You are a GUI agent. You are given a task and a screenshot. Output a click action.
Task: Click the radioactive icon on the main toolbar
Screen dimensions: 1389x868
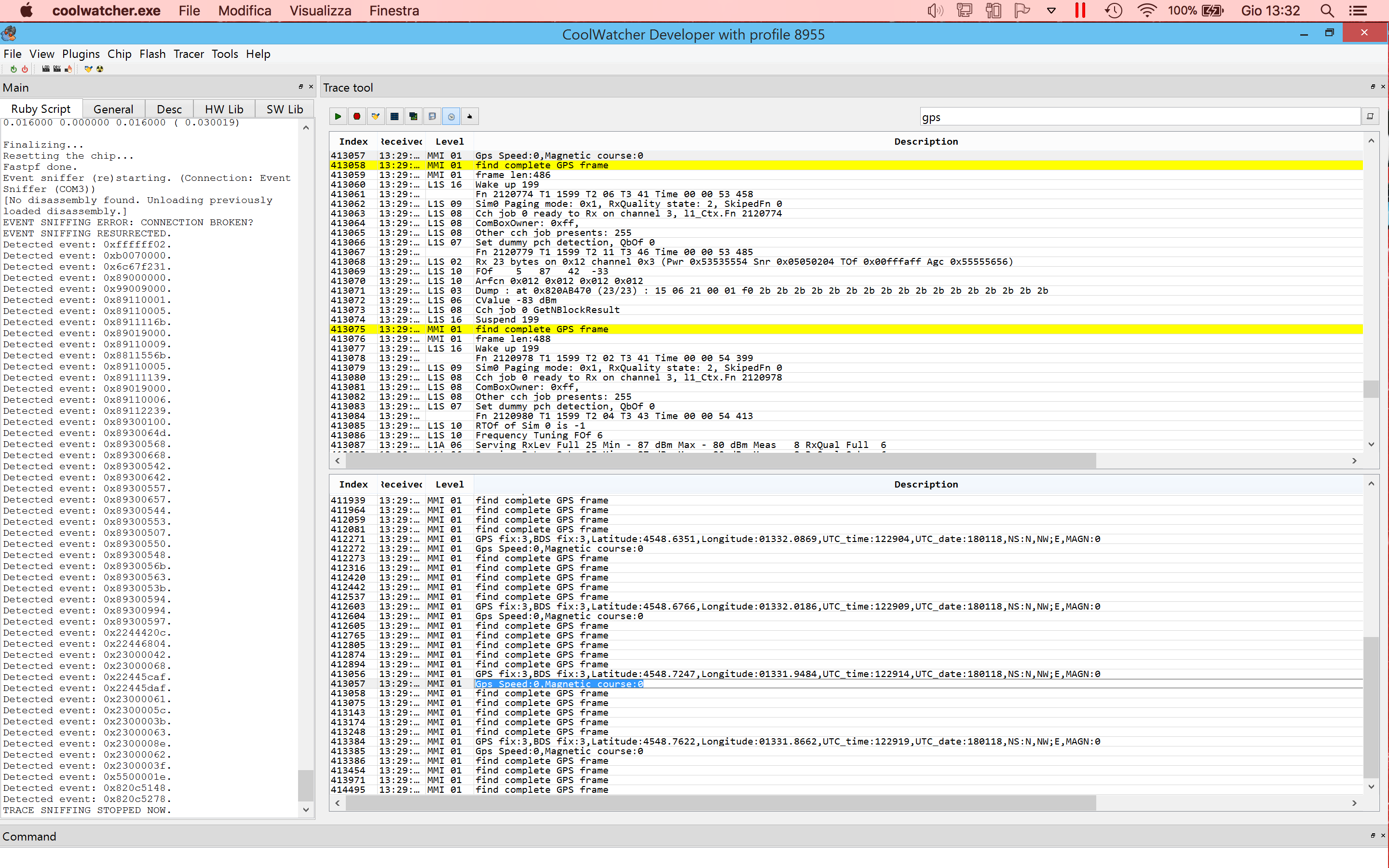pos(100,69)
